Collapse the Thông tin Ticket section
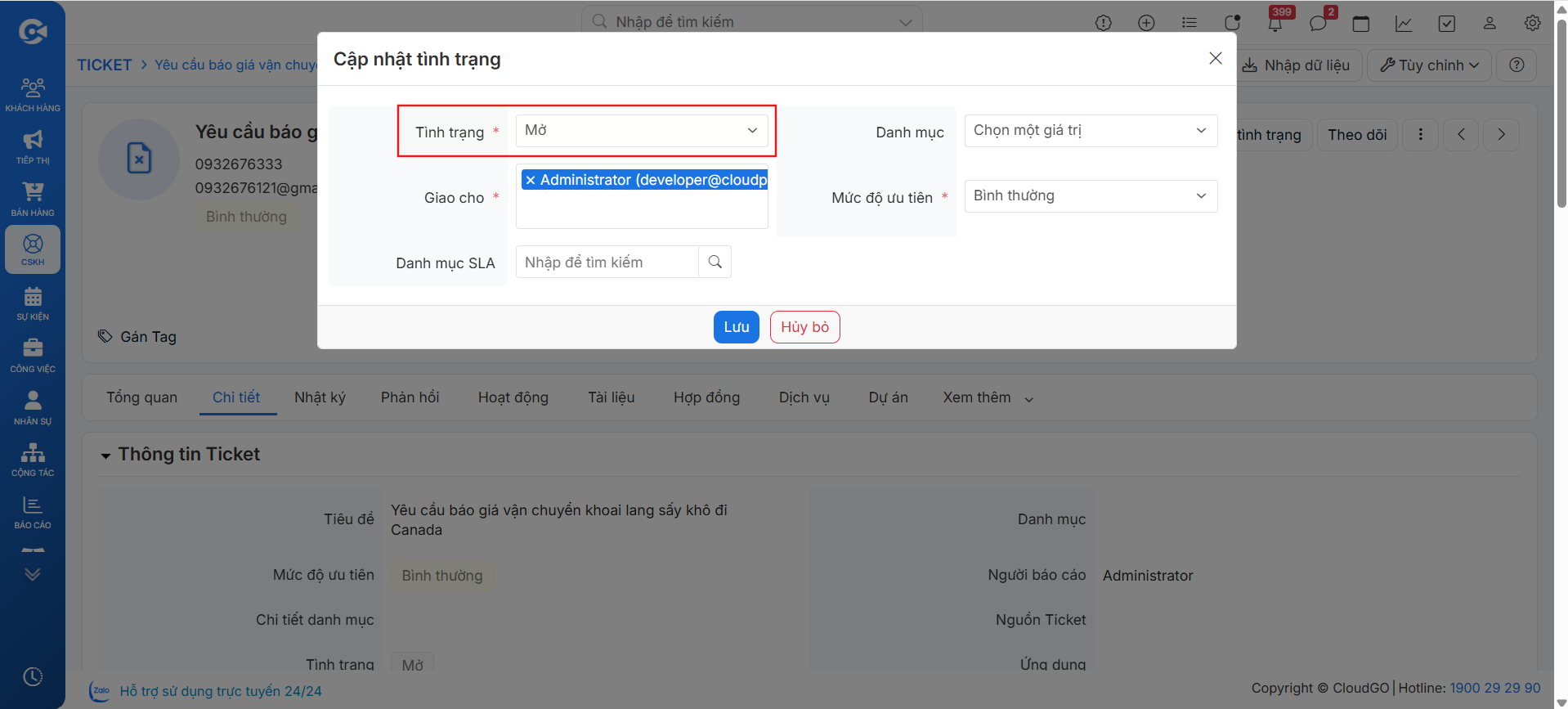 (x=105, y=455)
